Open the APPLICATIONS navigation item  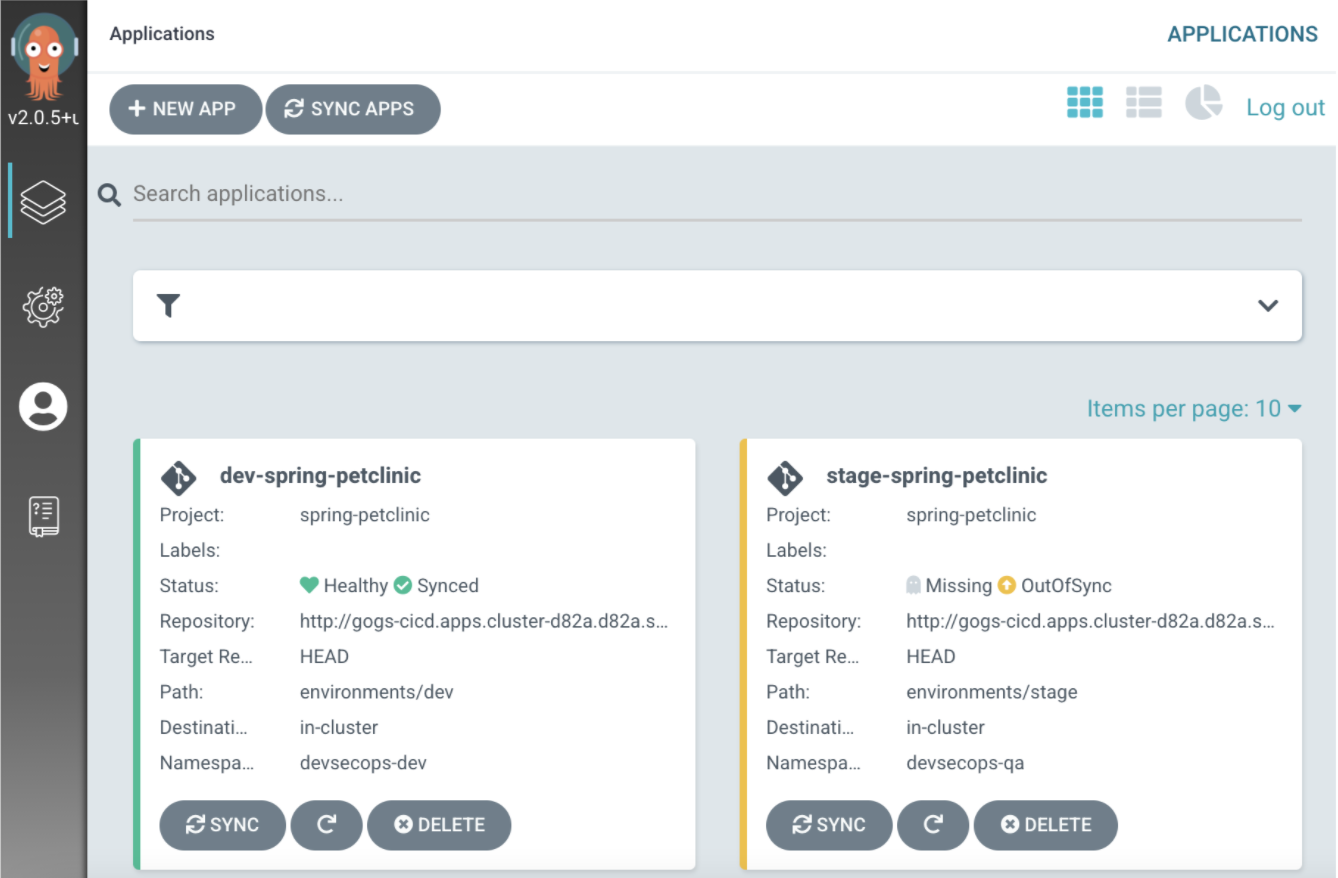click(x=1242, y=33)
